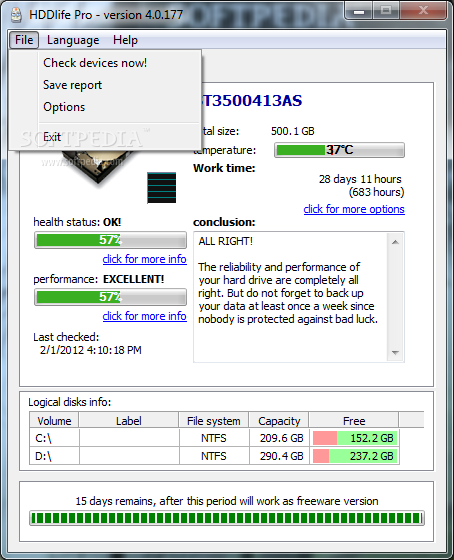454x560 pixels.
Task: Click the health status 57% progress bar
Action: tap(110, 240)
